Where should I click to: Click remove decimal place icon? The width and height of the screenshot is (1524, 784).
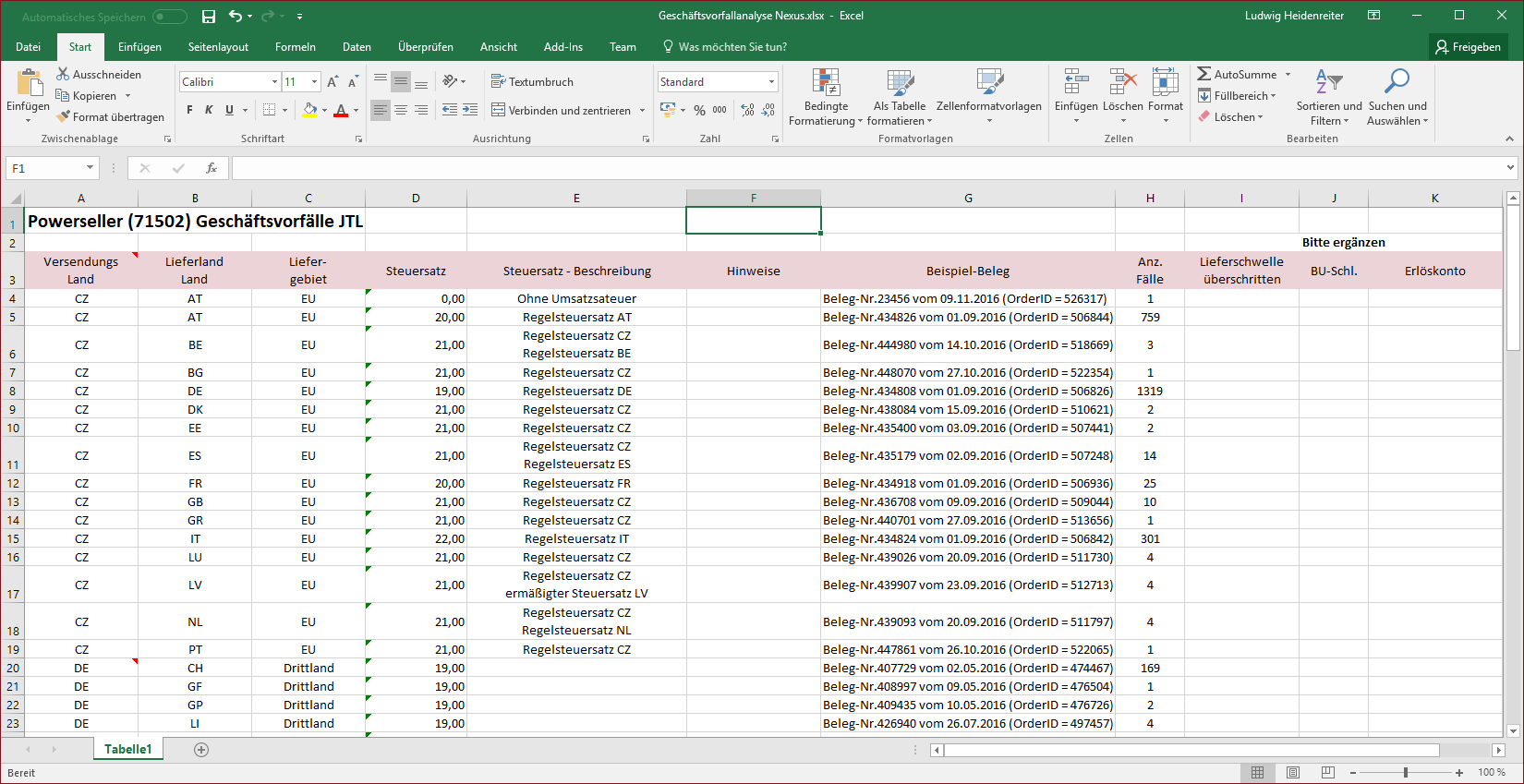tap(768, 110)
